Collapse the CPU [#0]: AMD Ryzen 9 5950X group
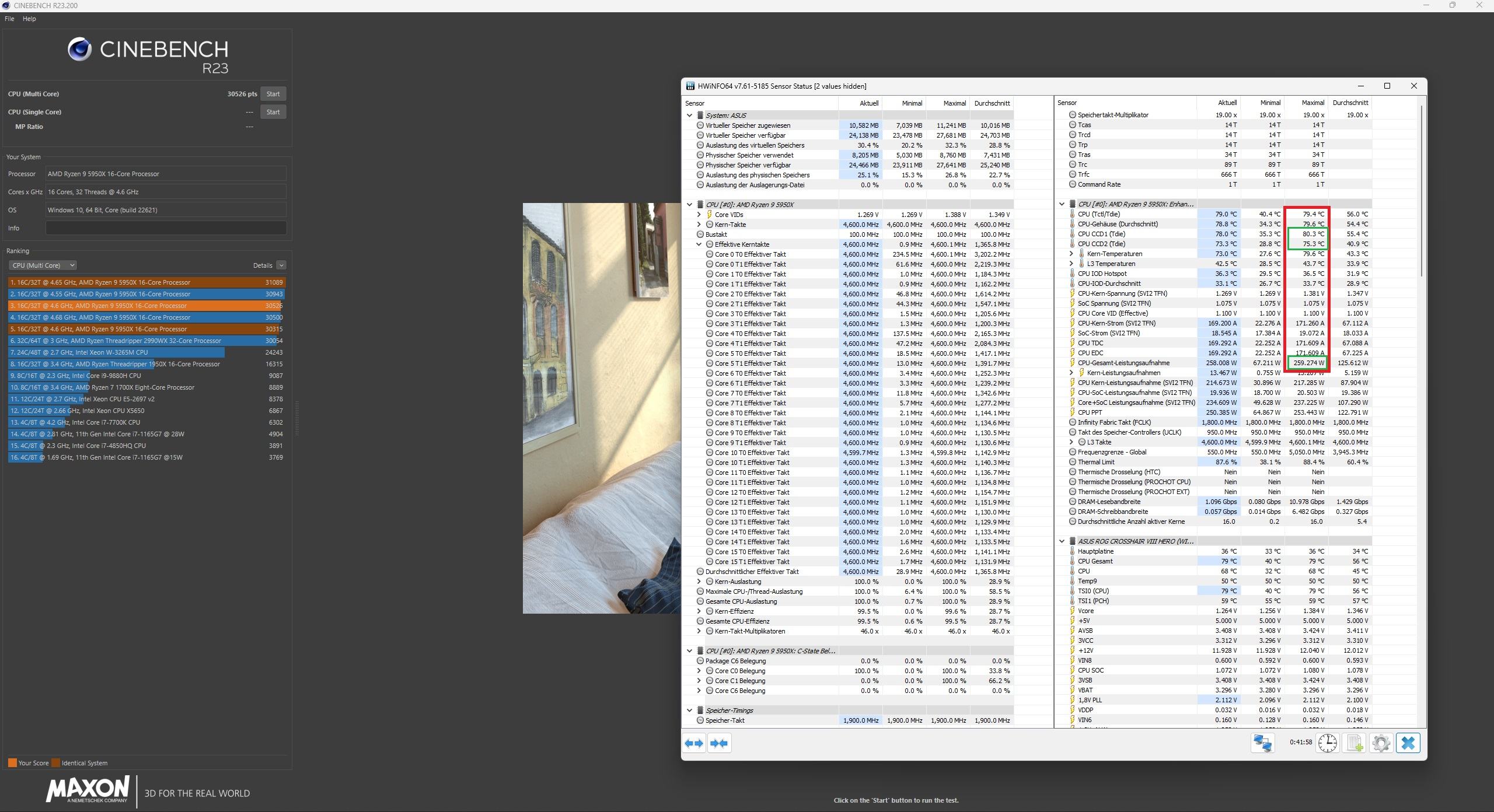The image size is (1494, 812). pyautogui.click(x=689, y=205)
